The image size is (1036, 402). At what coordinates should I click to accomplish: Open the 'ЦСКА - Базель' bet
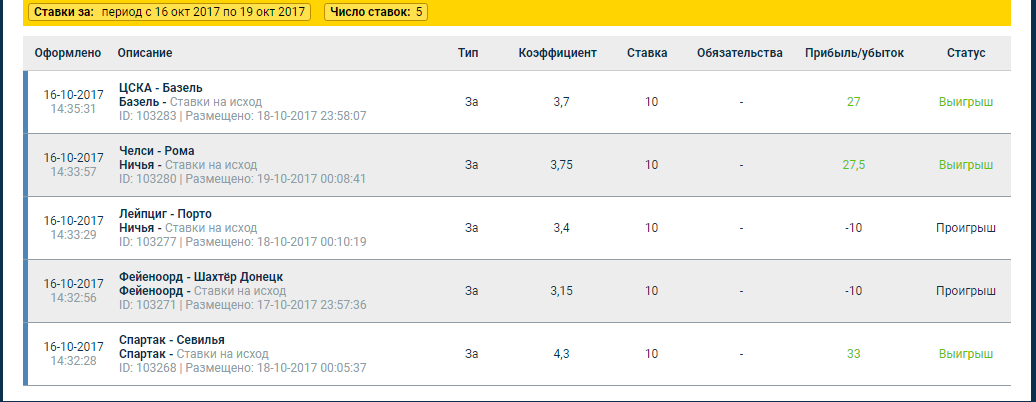point(161,88)
